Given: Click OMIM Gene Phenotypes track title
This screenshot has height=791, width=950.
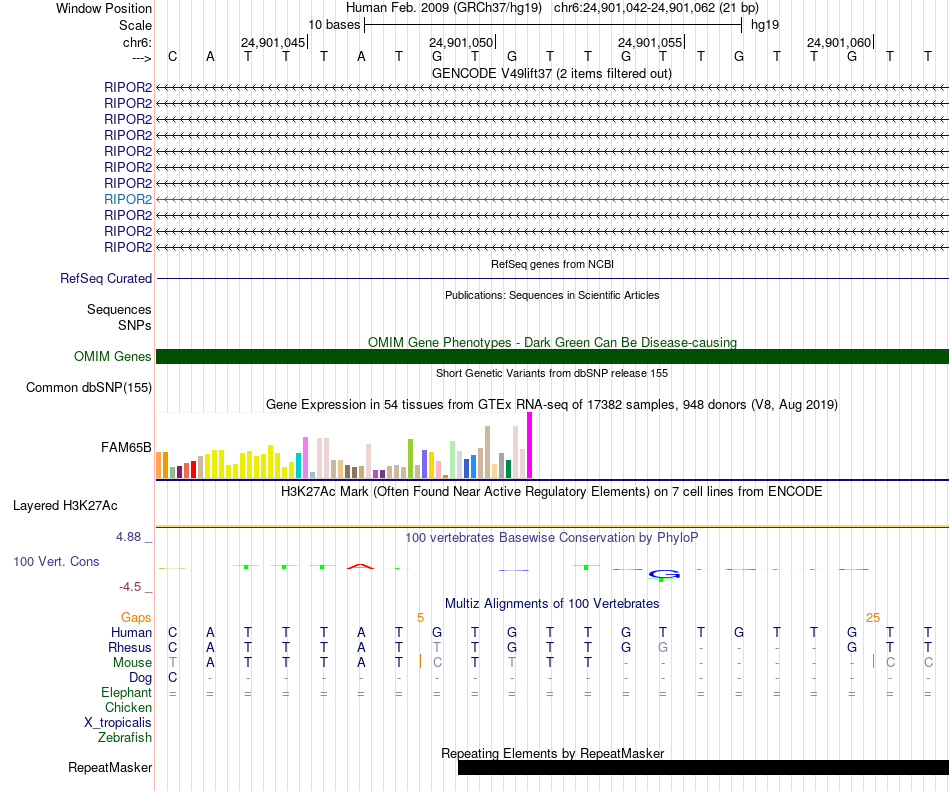Looking at the screenshot, I should pos(552,342).
